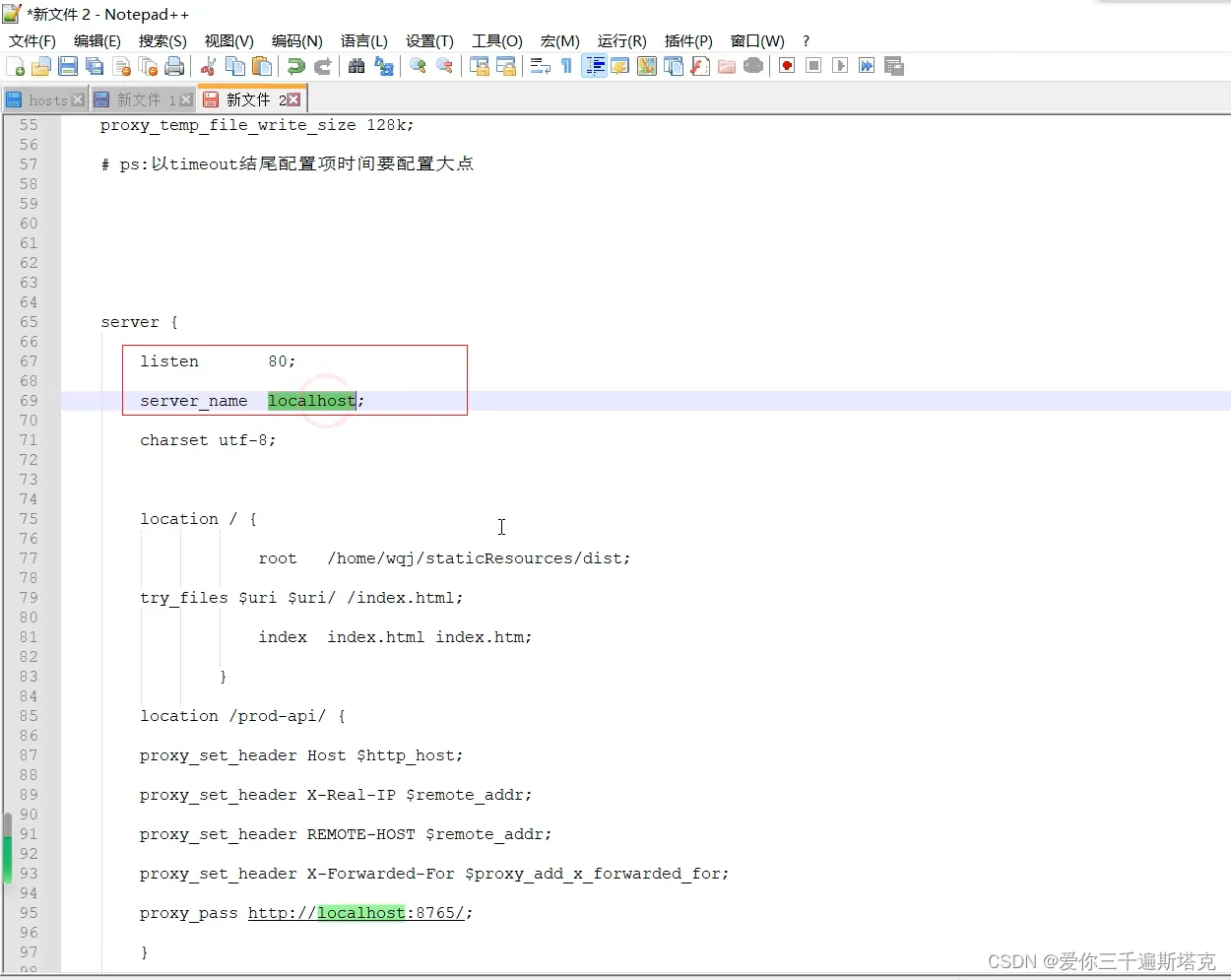Play back the recorded macro
The height and width of the screenshot is (980, 1231).
[x=840, y=66]
